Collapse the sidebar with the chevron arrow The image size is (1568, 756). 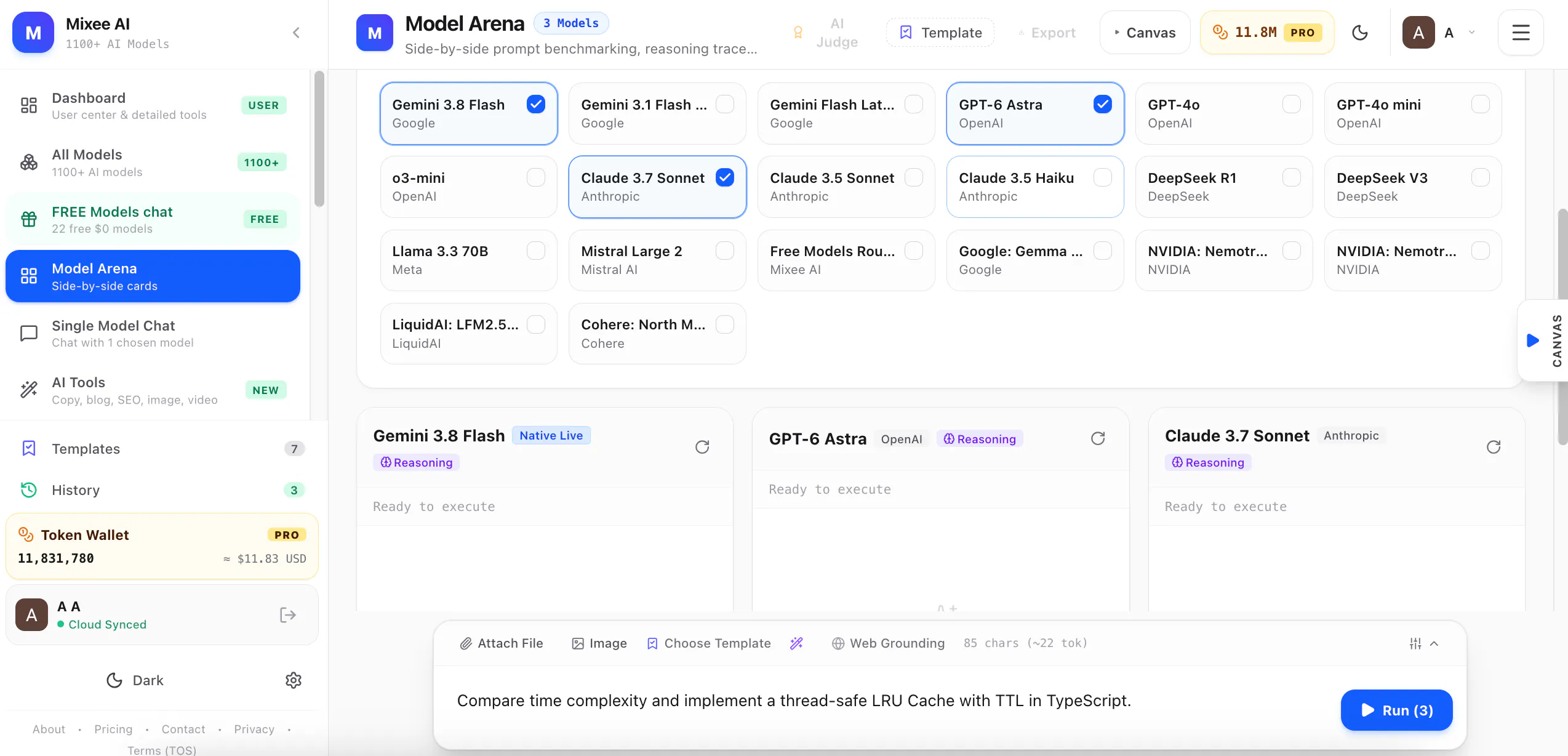pyautogui.click(x=296, y=33)
